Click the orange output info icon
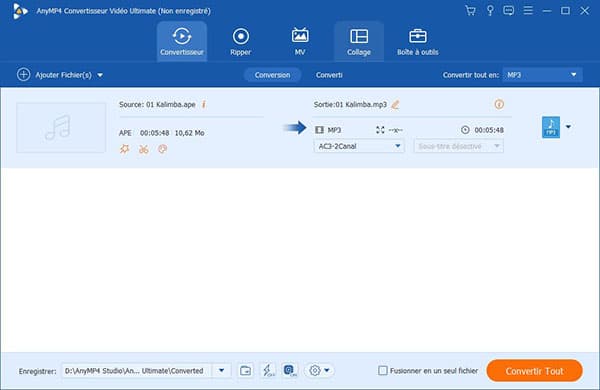 coord(499,104)
